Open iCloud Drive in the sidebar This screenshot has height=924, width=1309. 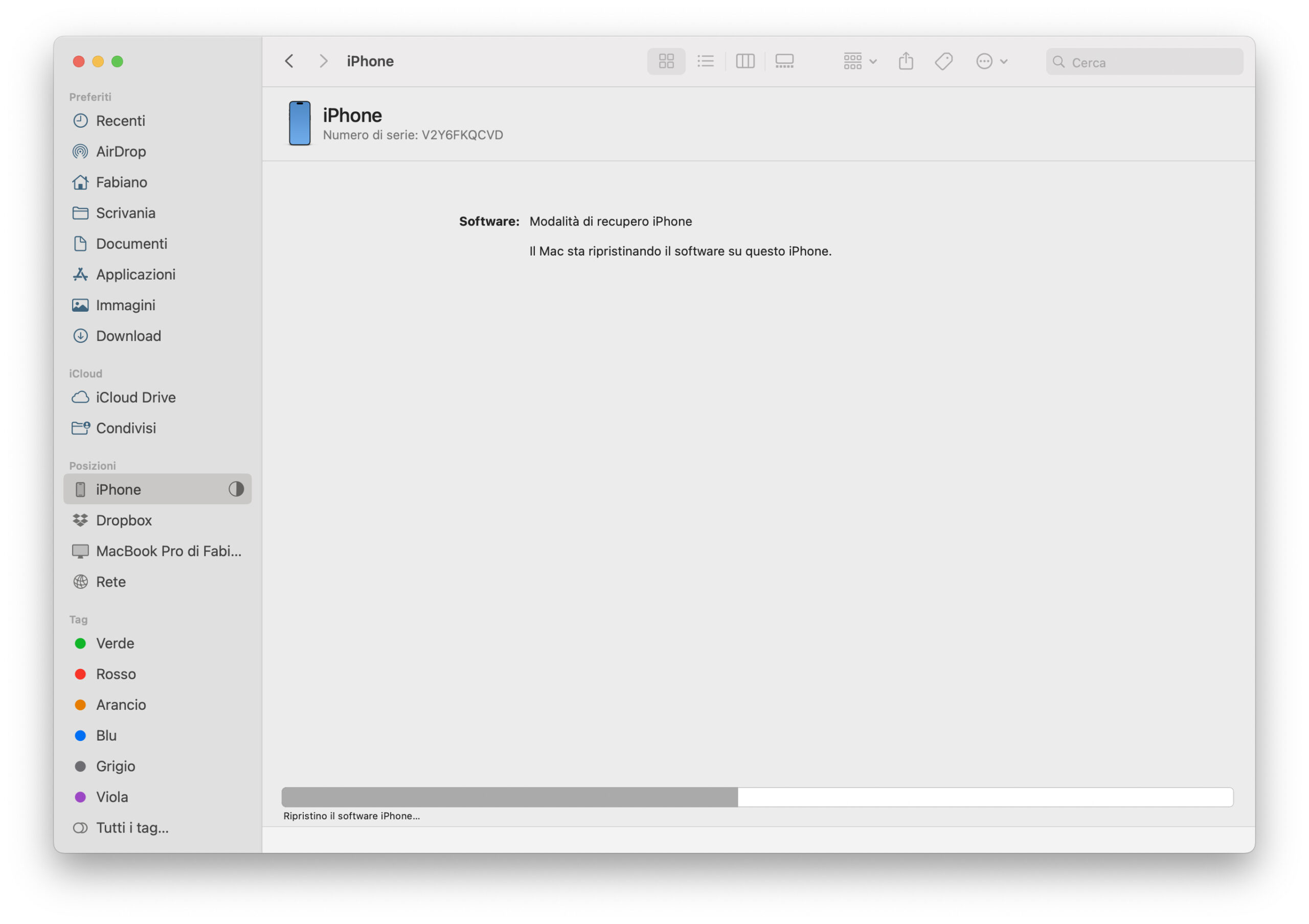point(157,398)
